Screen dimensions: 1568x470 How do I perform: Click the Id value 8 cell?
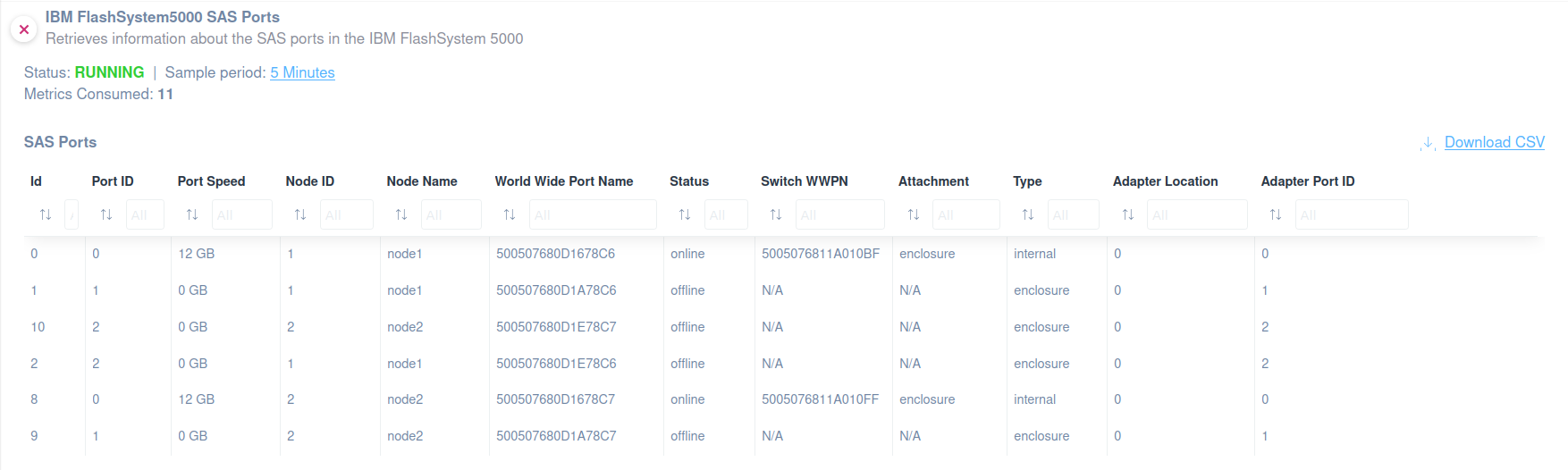point(34,399)
